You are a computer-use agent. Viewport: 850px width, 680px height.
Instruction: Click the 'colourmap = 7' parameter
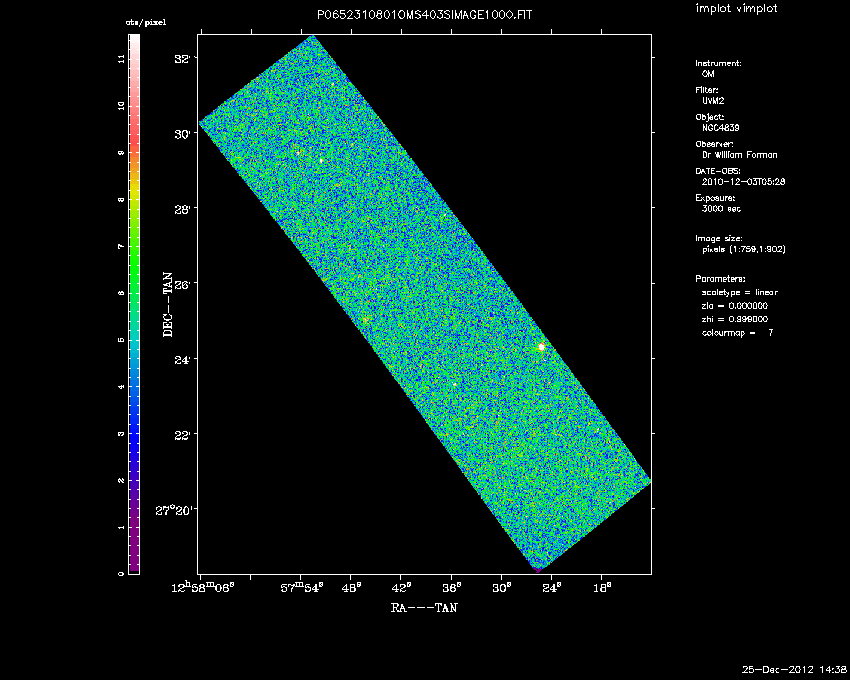click(x=737, y=332)
